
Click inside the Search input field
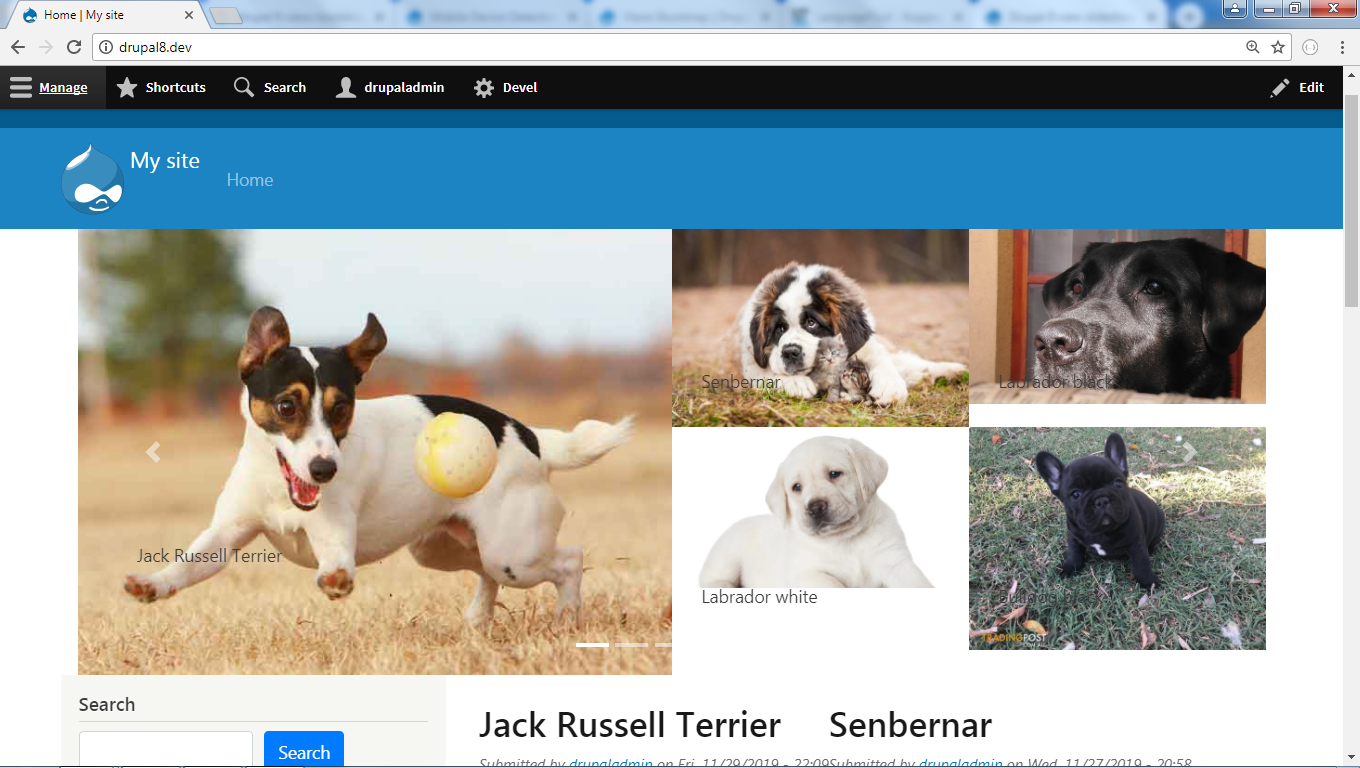(x=165, y=751)
